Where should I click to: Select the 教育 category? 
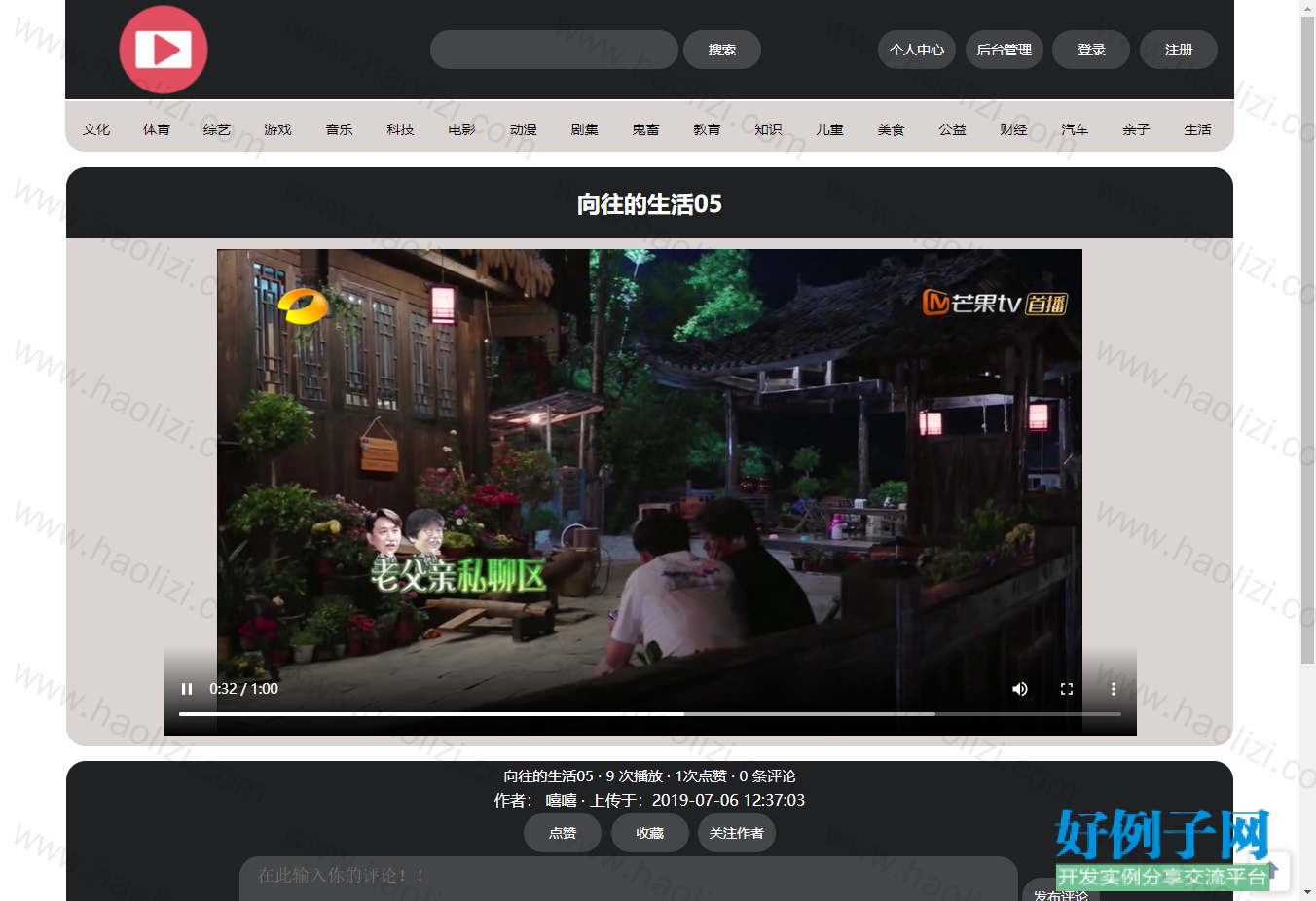point(707,129)
